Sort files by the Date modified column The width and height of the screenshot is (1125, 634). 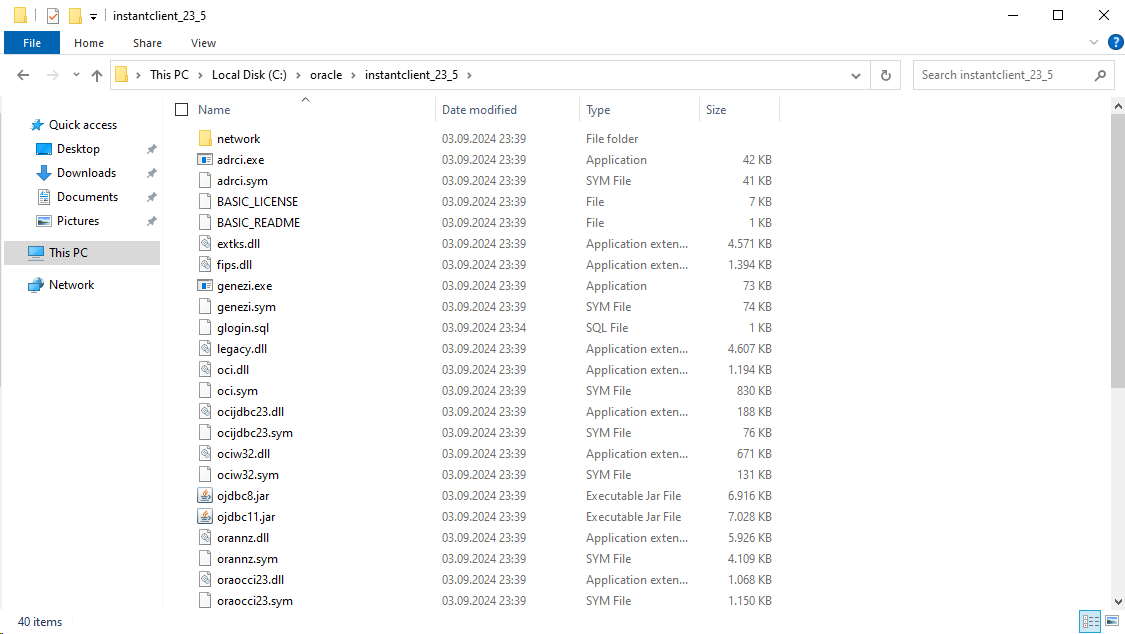479,110
